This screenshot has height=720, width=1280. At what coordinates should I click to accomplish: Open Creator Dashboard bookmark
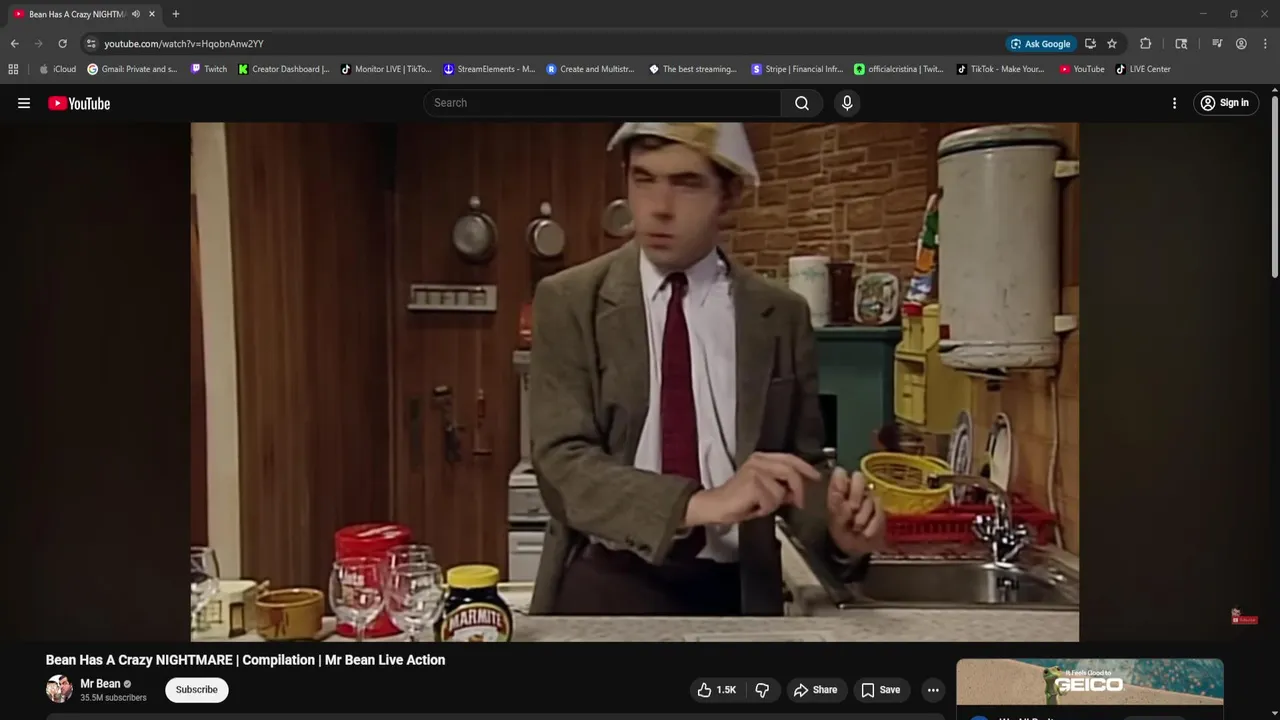click(x=284, y=69)
